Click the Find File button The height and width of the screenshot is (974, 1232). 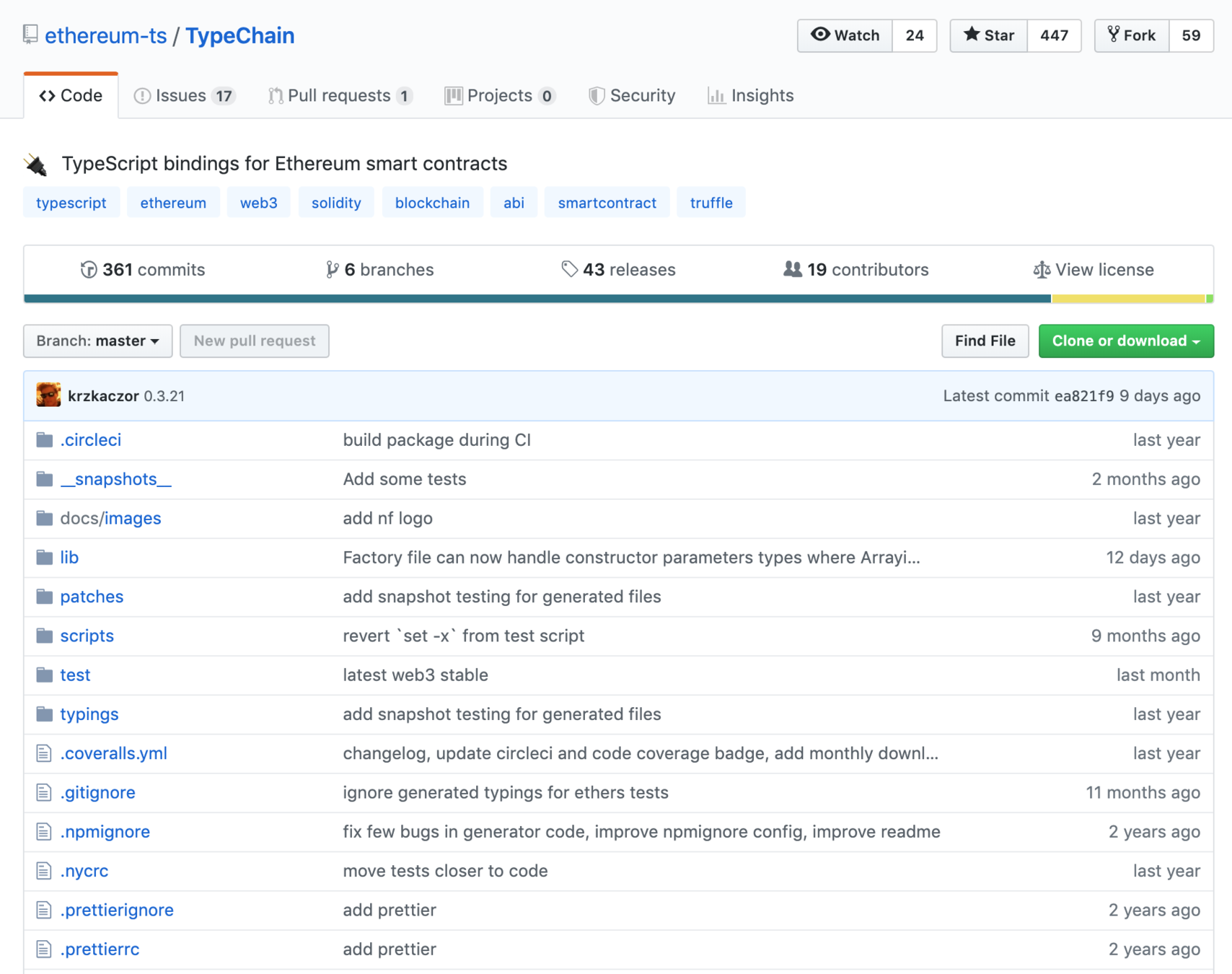(x=985, y=341)
